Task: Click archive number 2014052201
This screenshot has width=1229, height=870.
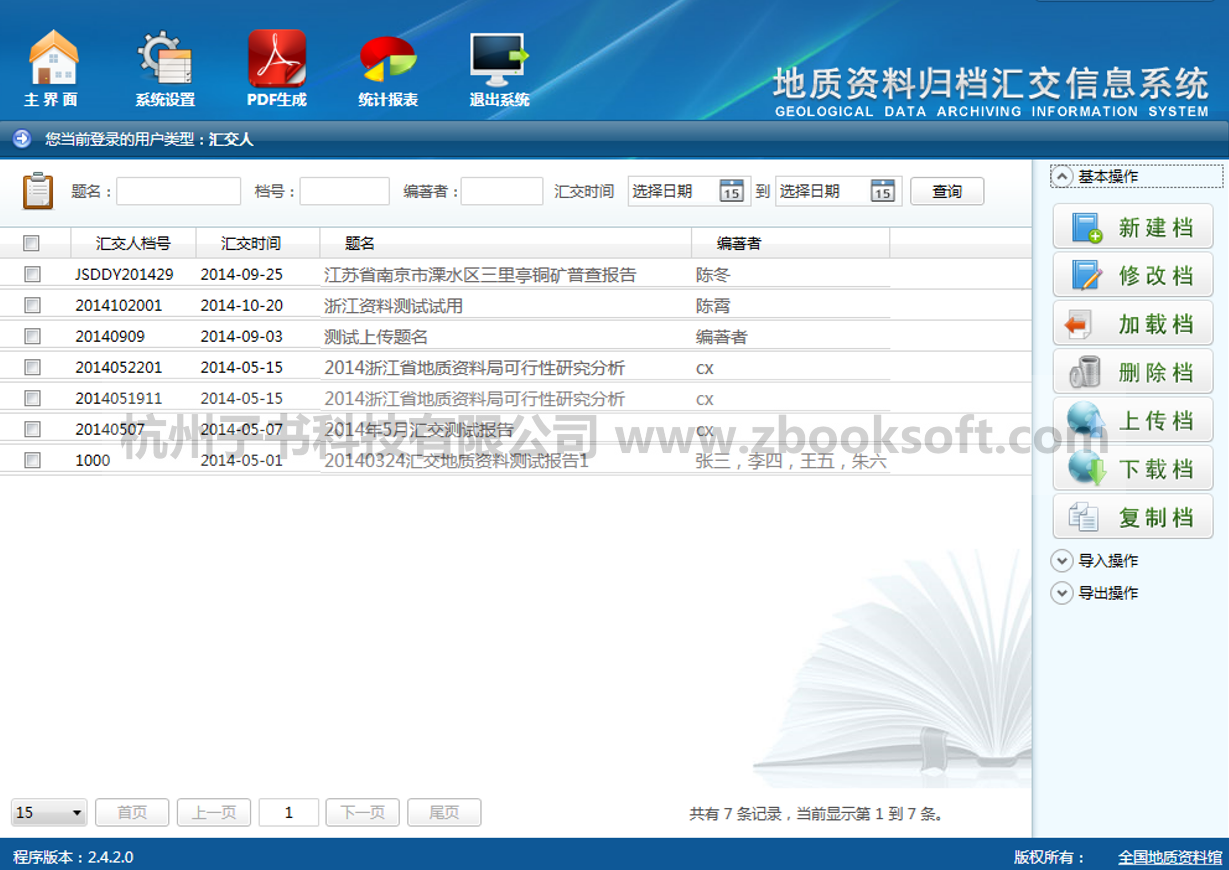Action: (x=119, y=367)
